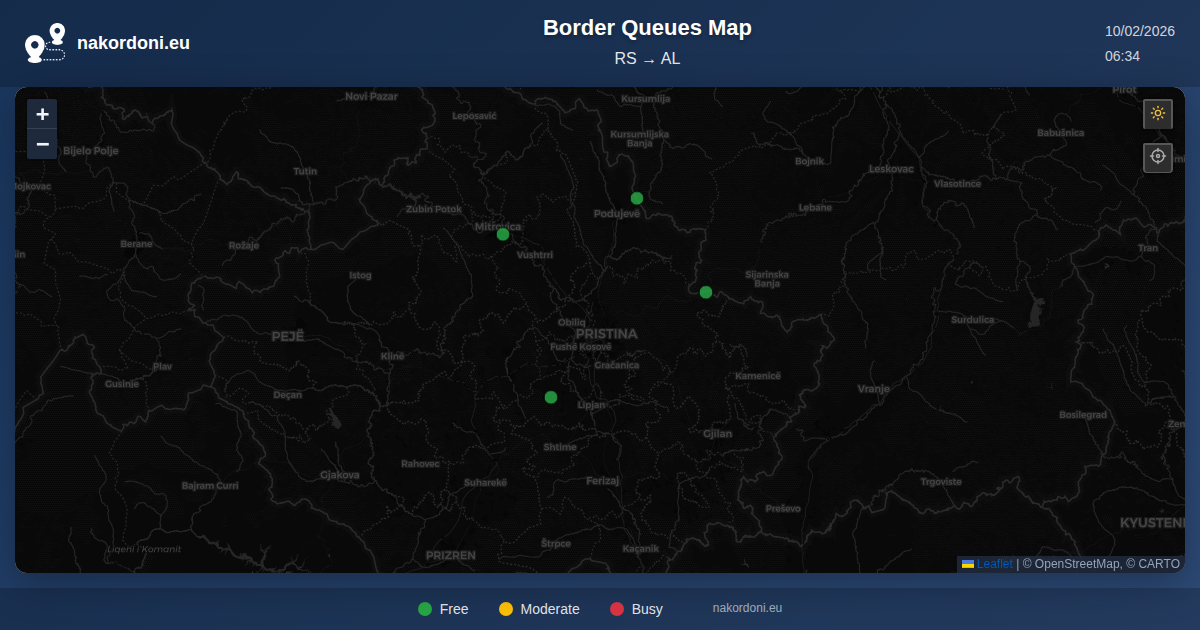Click the nakordoni.eu header title
Screen dimensions: 1200x630
133,43
